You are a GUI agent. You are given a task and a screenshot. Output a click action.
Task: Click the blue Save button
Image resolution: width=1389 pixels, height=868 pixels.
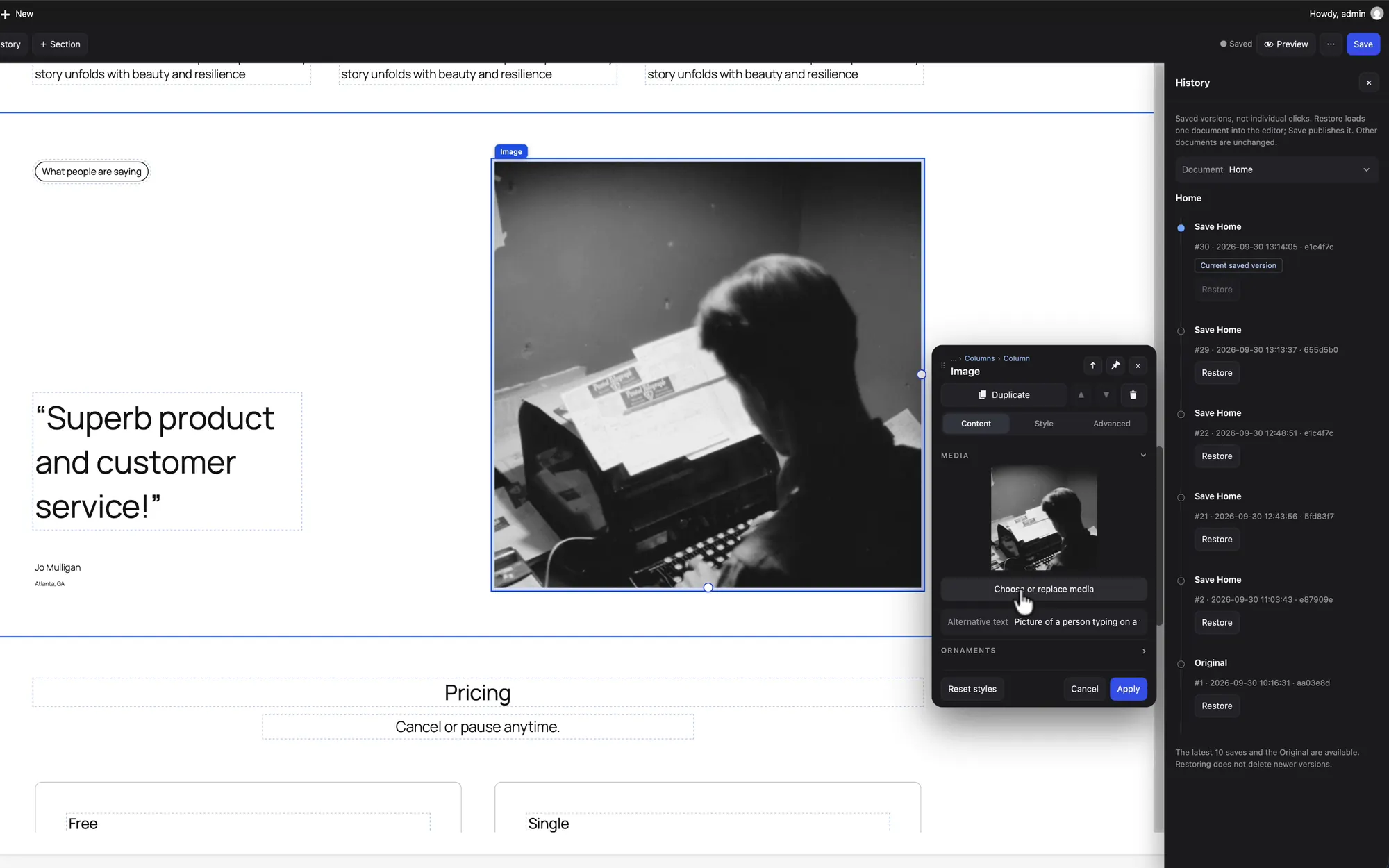1363,44
